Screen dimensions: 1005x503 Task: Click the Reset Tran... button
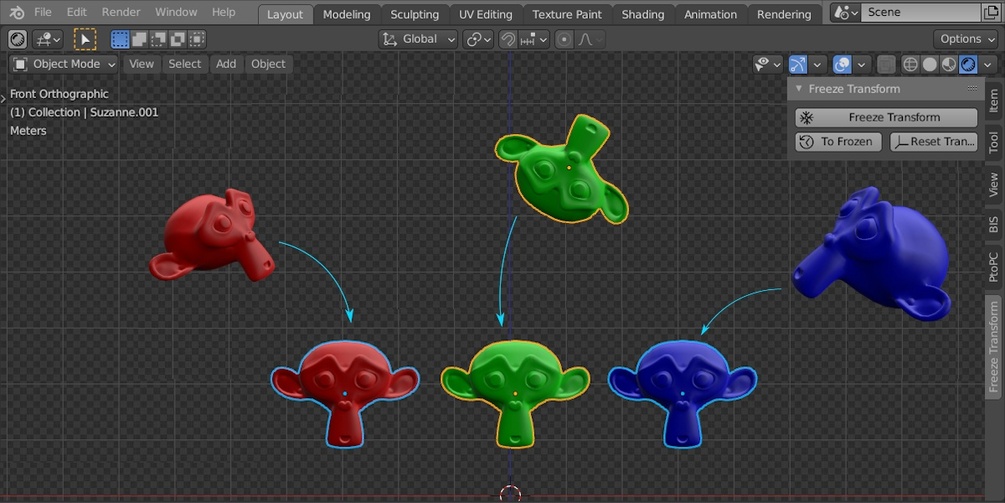point(934,142)
